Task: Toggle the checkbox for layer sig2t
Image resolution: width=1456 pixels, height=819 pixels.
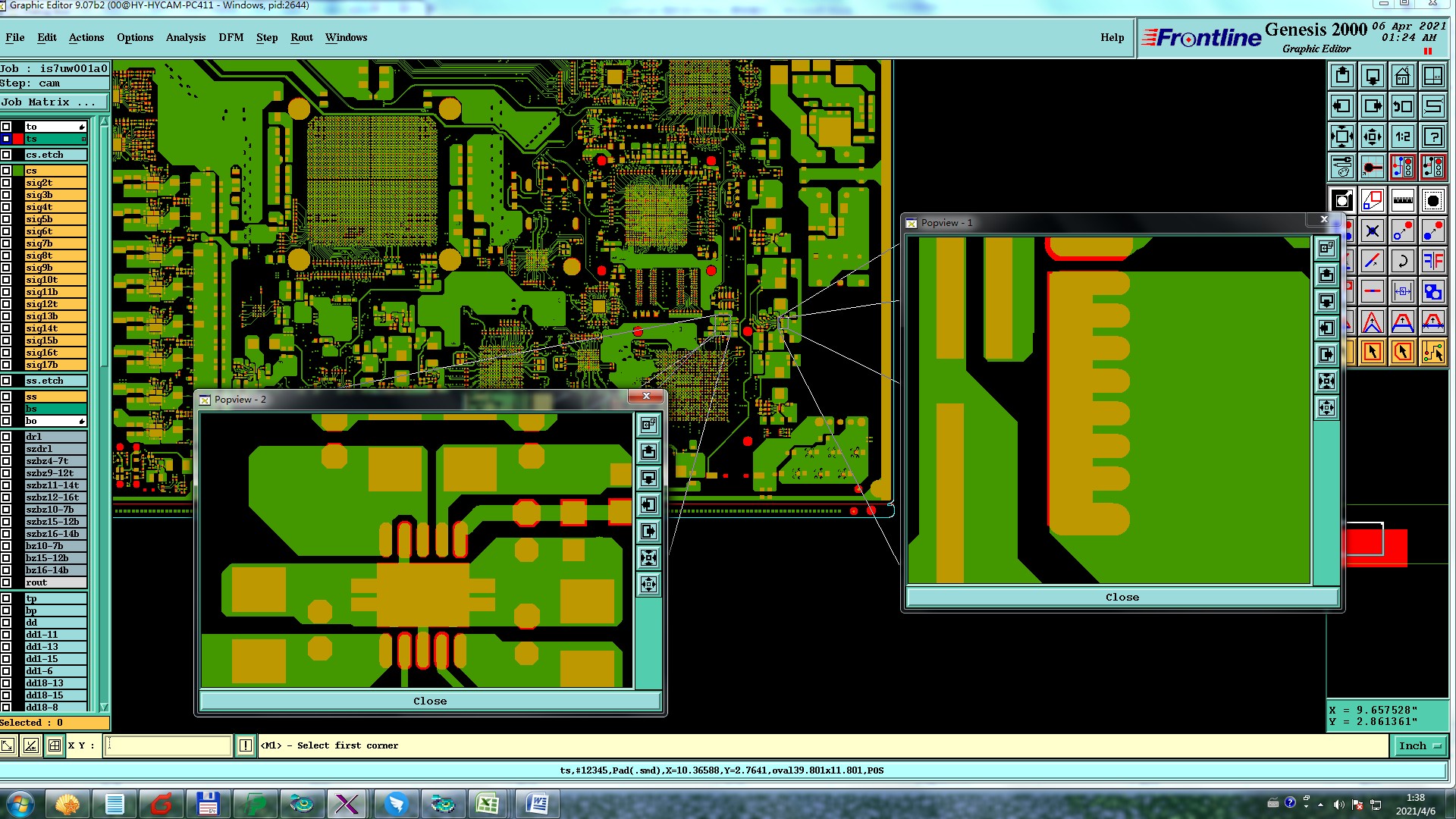Action: (x=6, y=183)
